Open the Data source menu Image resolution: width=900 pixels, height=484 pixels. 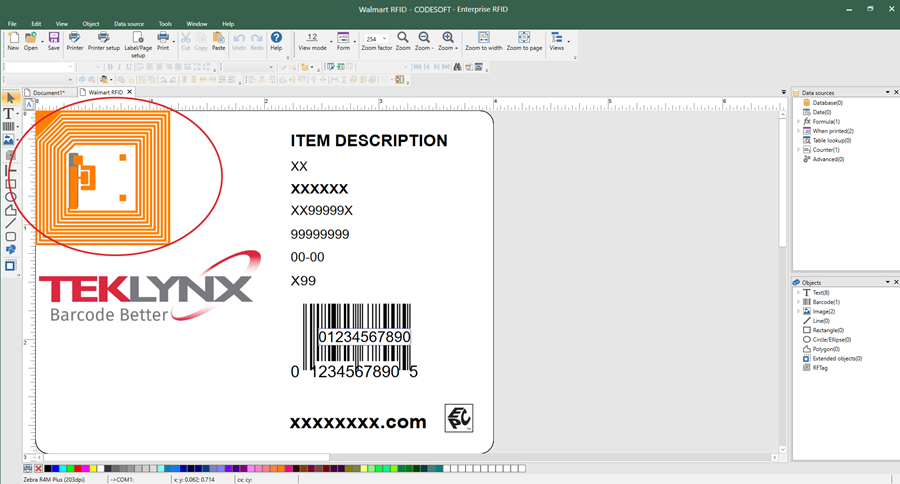(x=129, y=24)
